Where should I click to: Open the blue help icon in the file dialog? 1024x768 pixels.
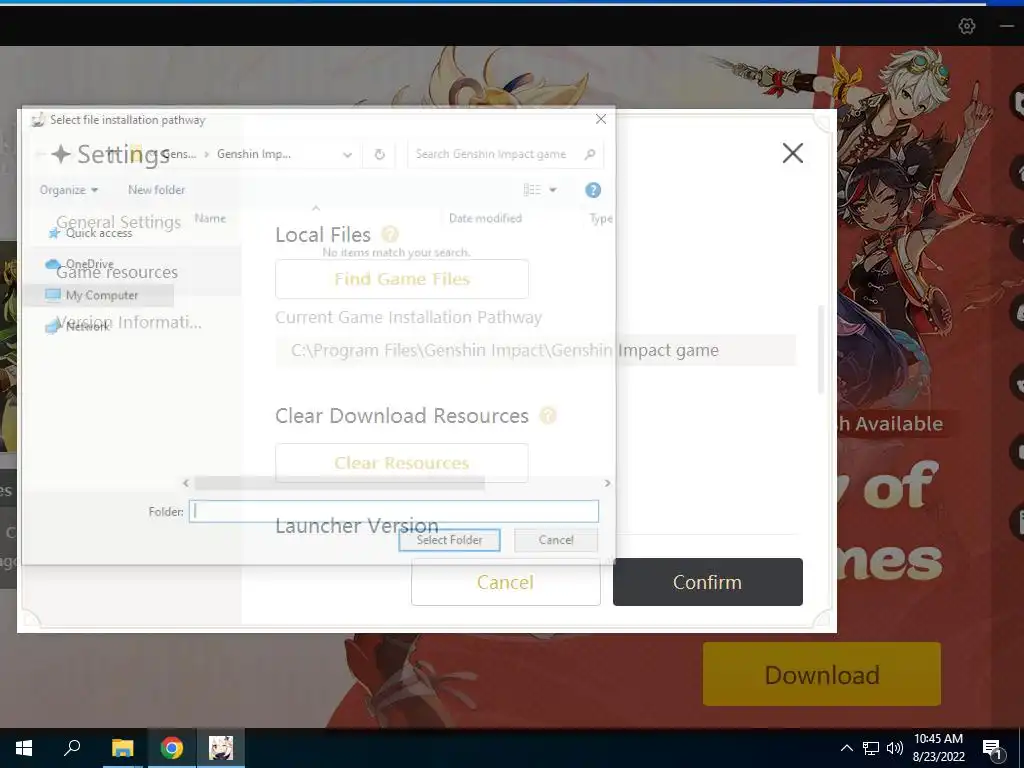(593, 190)
